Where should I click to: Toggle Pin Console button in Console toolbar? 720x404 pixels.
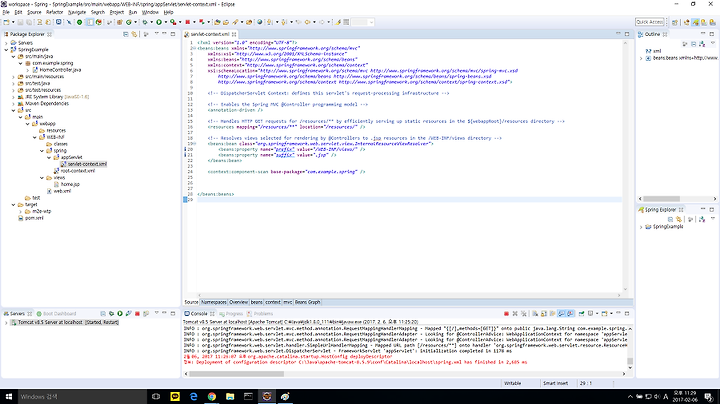[x=582, y=314]
